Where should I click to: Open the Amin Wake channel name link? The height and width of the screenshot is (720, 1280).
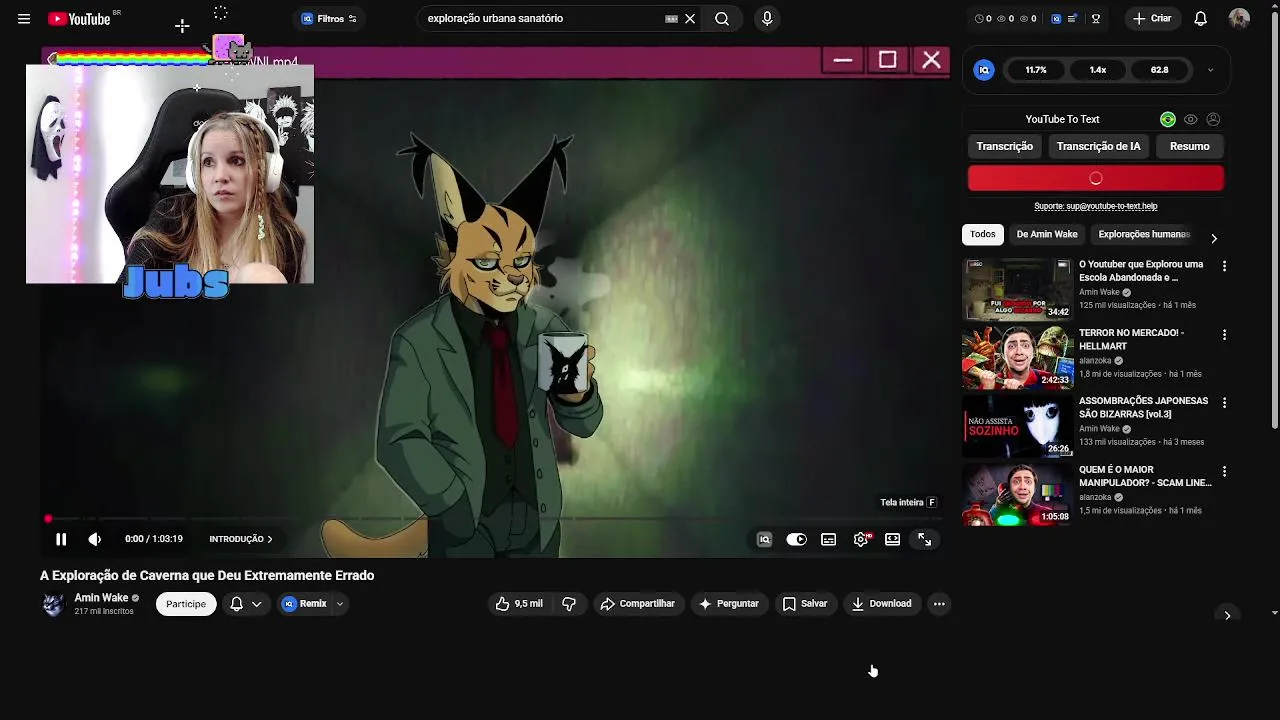101,598
